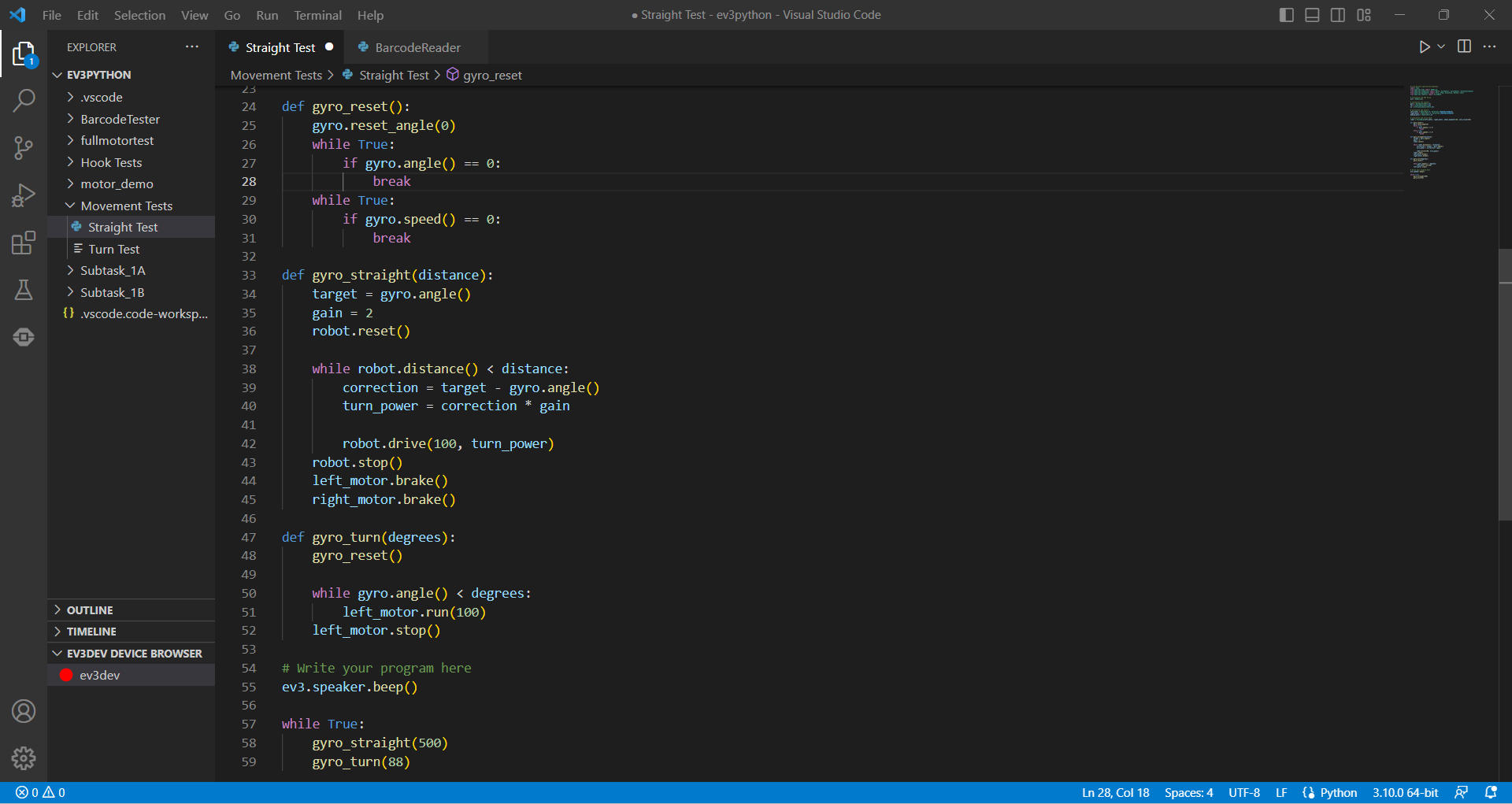
Task: Split the editor to the right
Action: 1464,46
